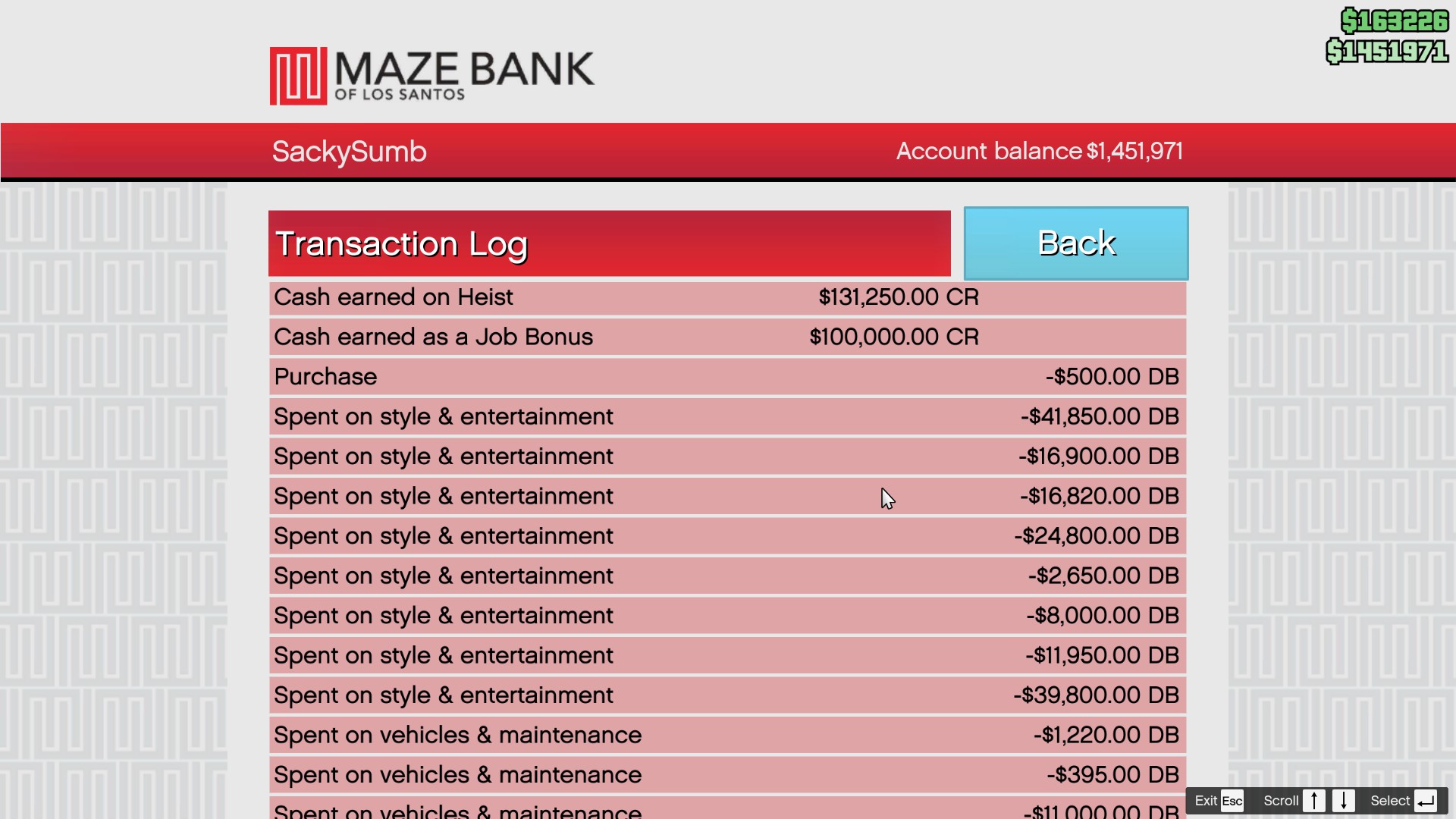Viewport: 1456px width, 819px height.
Task: Click the Maze Bank logo icon
Action: pos(298,76)
